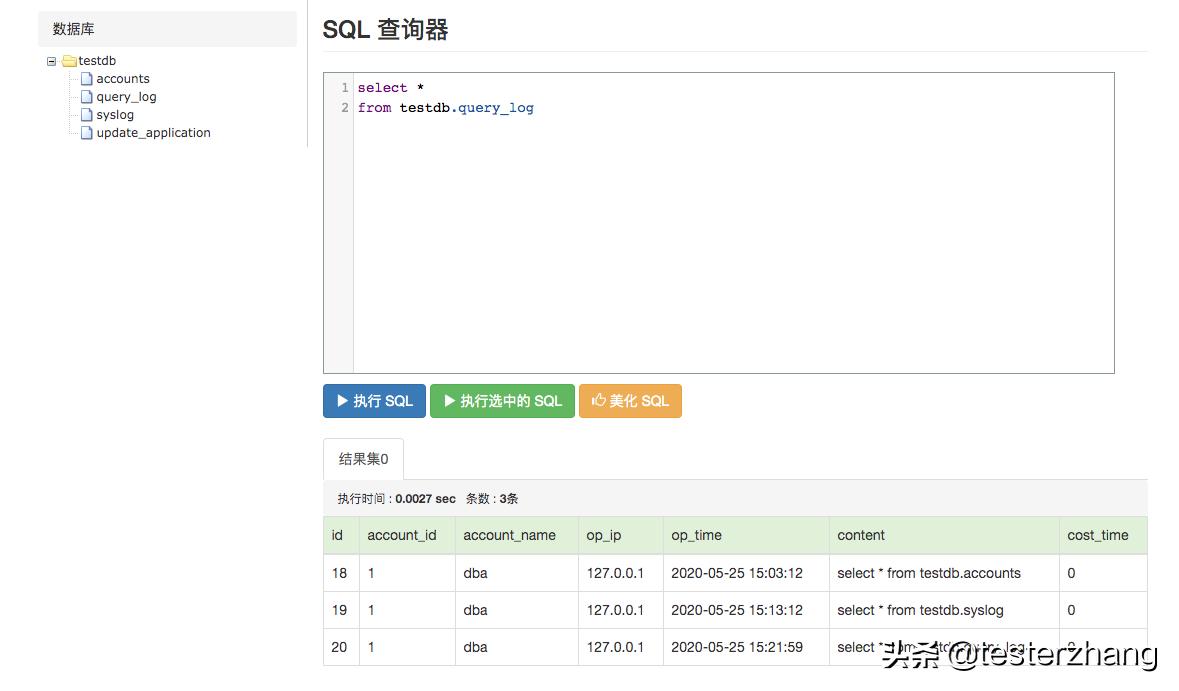This screenshot has height=691, width=1179.
Task: Beautify the query using 美化 SQL
Action: (630, 400)
